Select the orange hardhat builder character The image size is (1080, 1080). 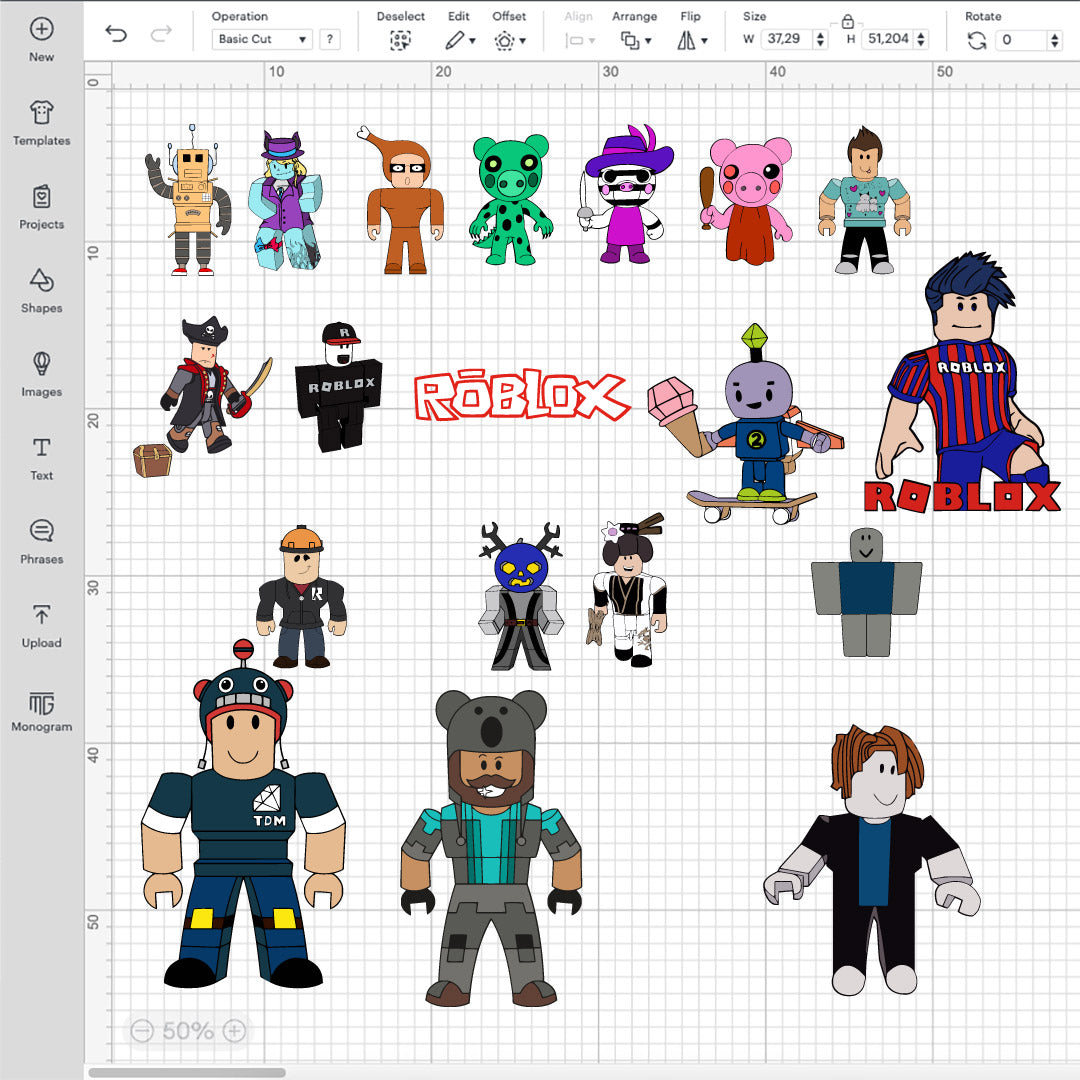[301, 596]
